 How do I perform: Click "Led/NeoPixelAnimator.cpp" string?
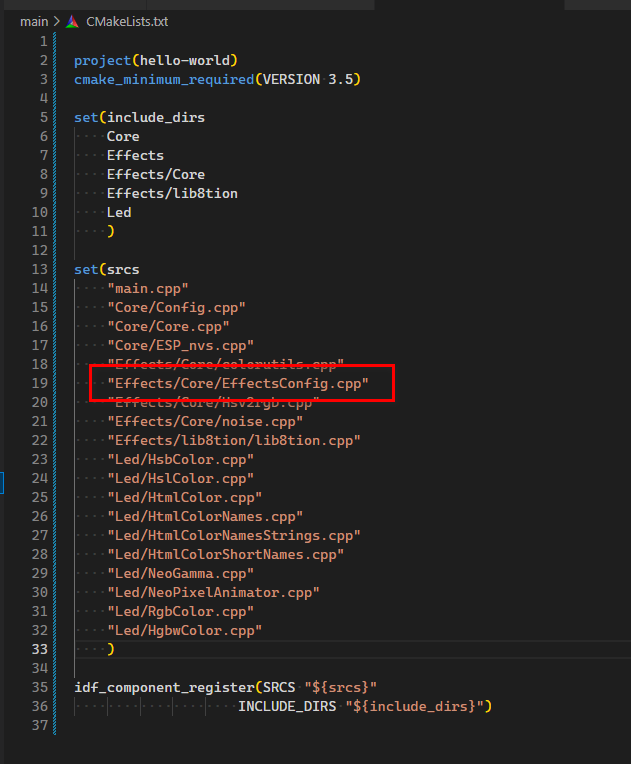[213, 592]
